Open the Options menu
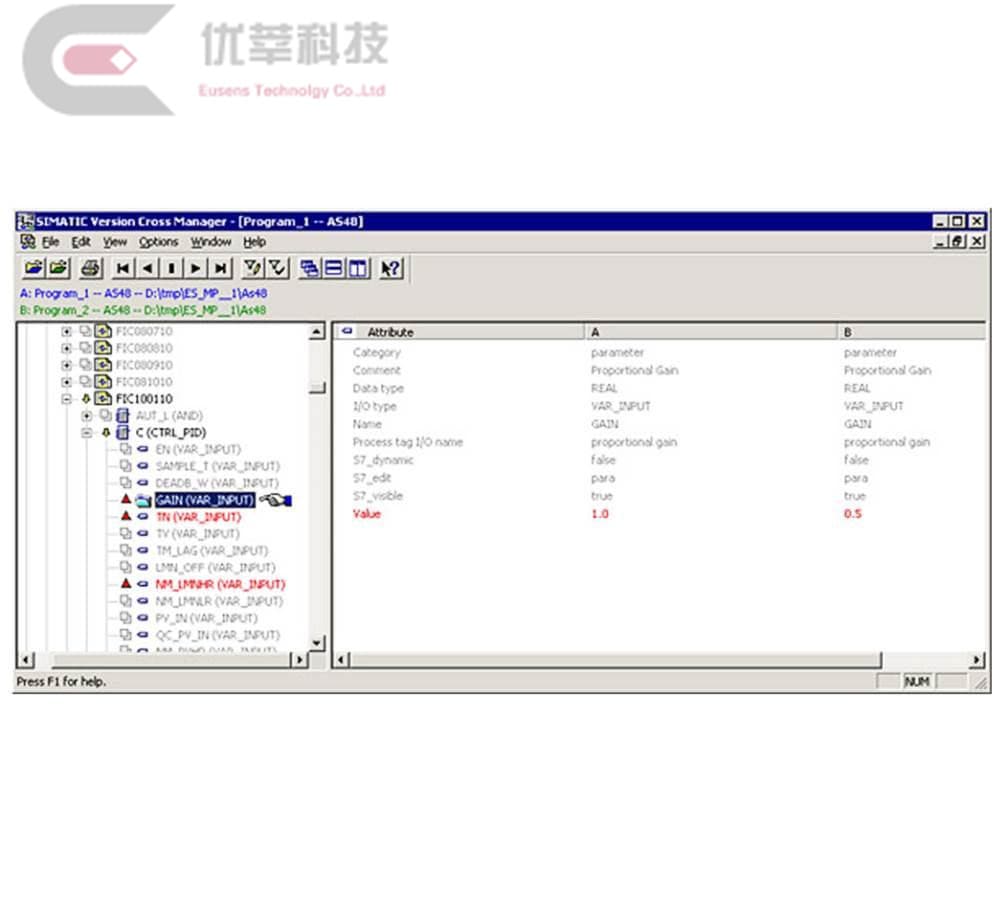This screenshot has height=900, width=1008. point(159,242)
